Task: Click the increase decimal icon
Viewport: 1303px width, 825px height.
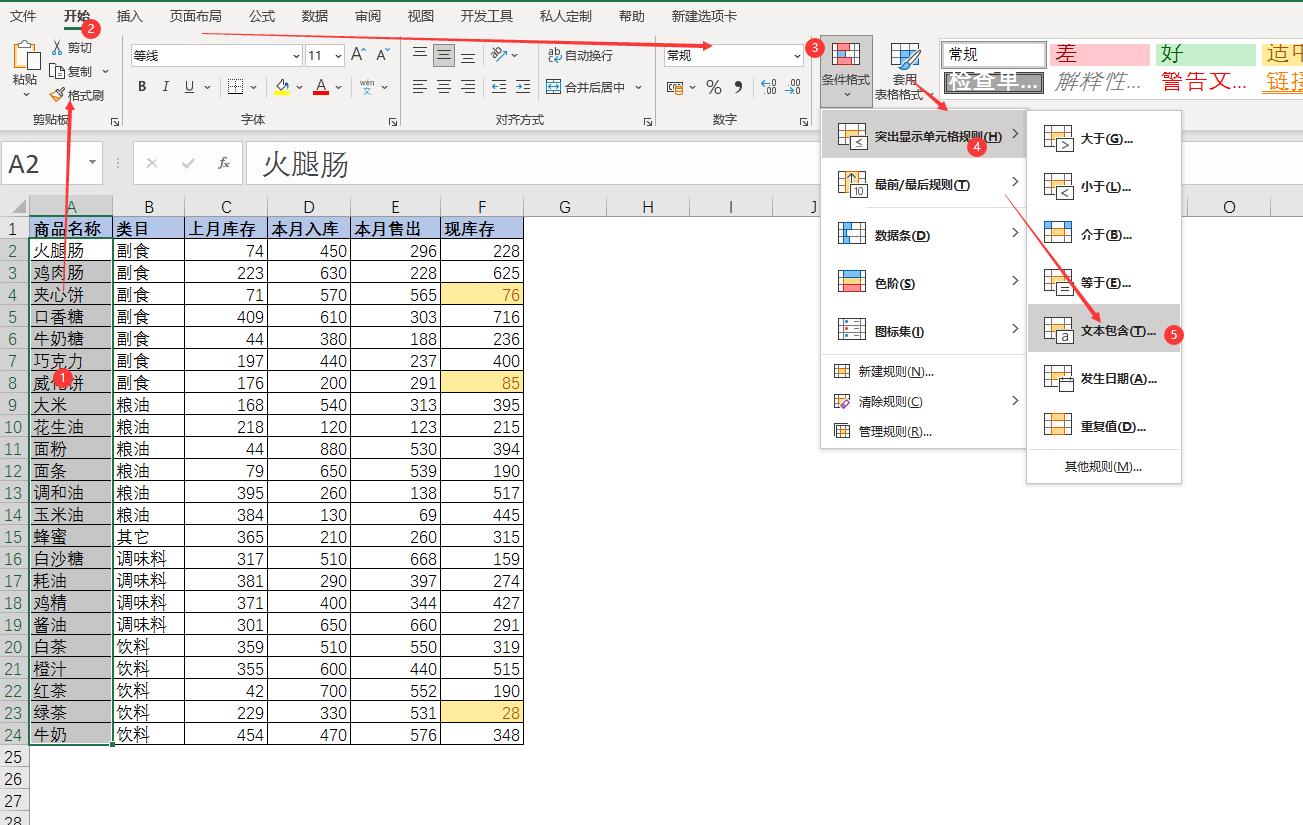Action: pyautogui.click(x=768, y=87)
